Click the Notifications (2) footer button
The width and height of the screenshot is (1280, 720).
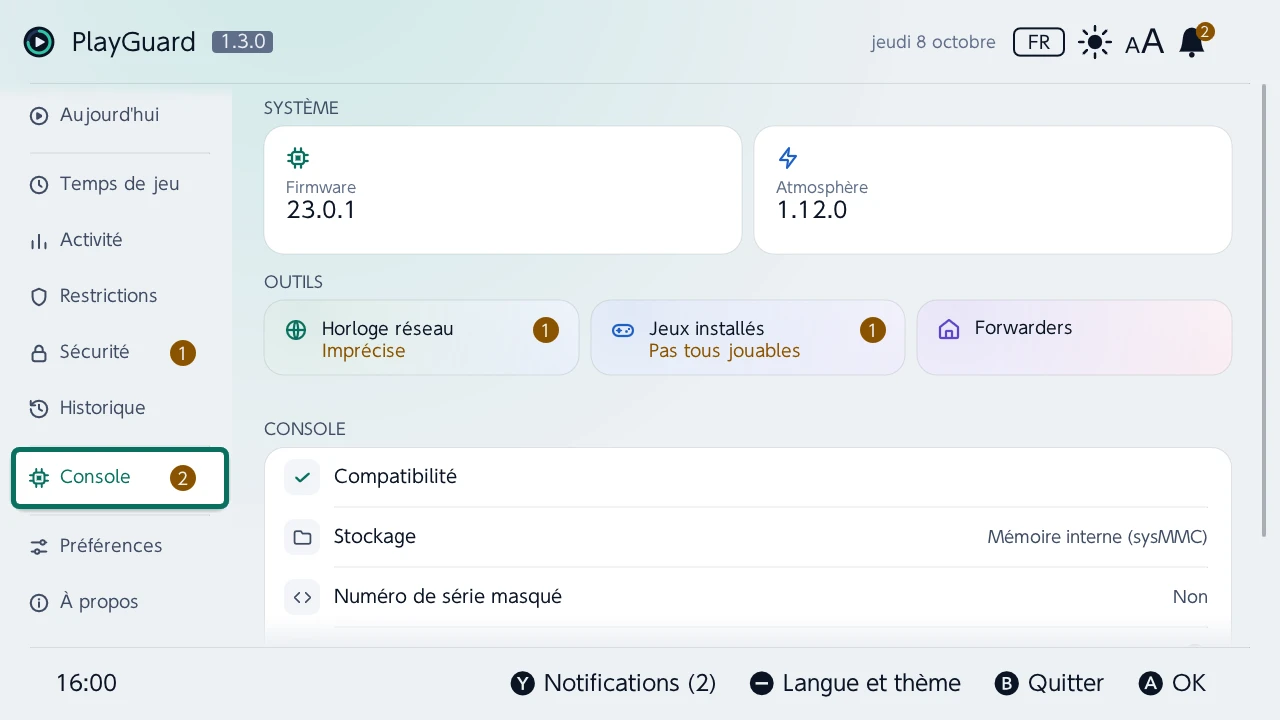coord(613,683)
